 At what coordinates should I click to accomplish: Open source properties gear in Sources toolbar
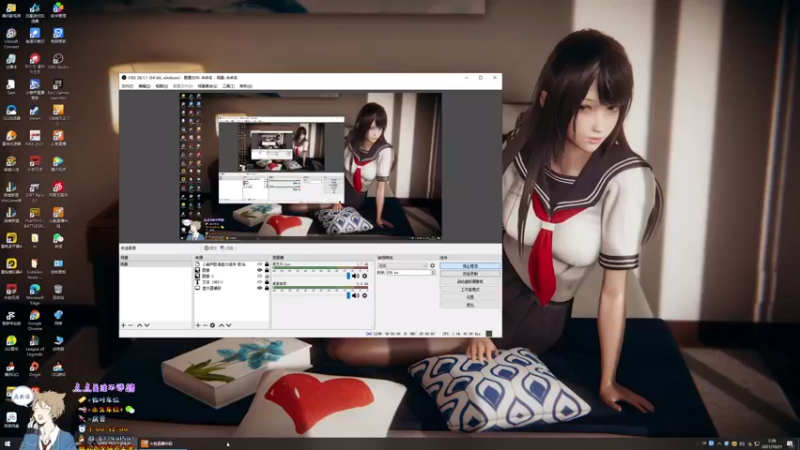(213, 325)
